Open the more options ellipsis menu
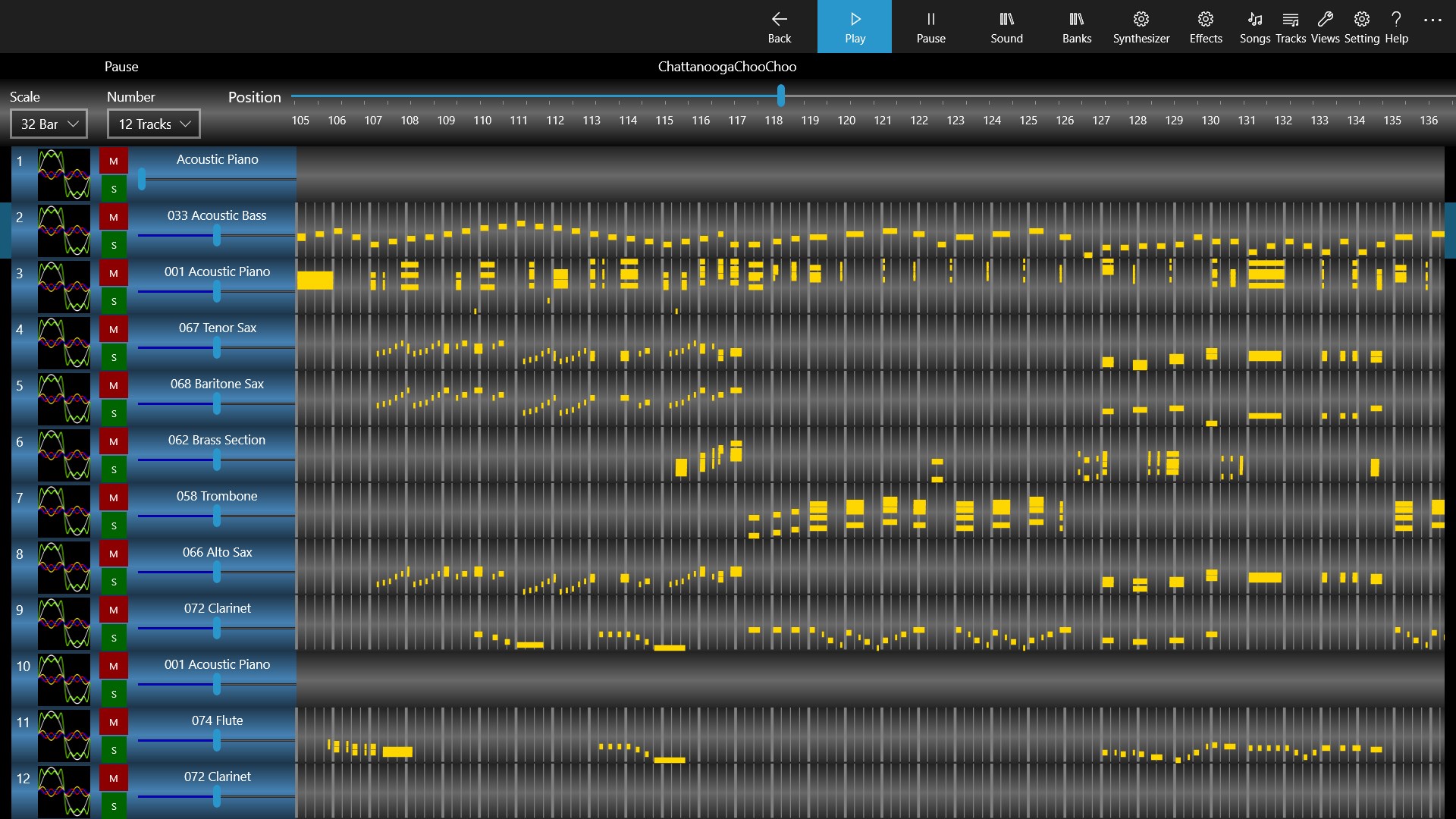 coord(1432,20)
